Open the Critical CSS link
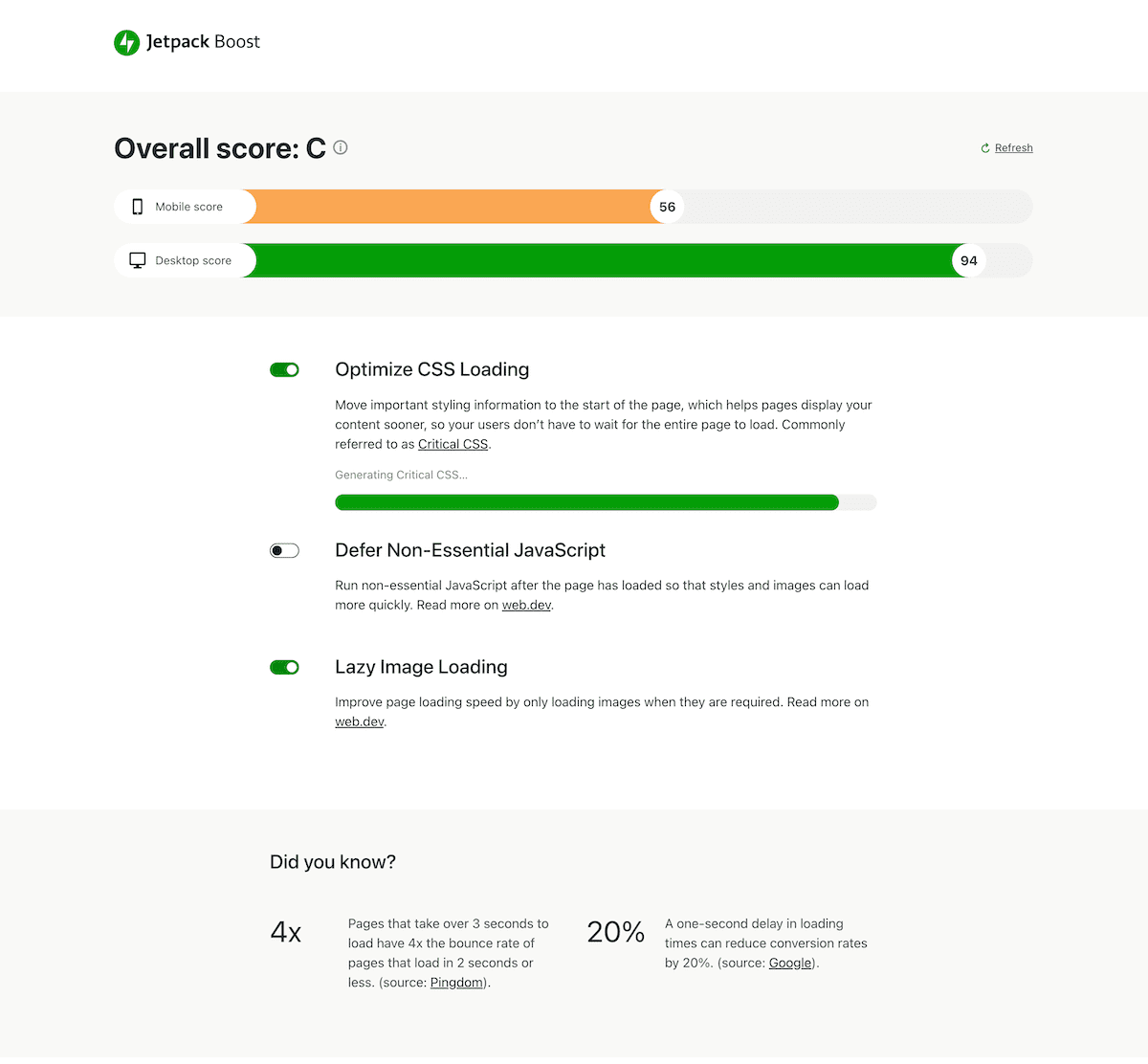The image size is (1148, 1064). (453, 444)
